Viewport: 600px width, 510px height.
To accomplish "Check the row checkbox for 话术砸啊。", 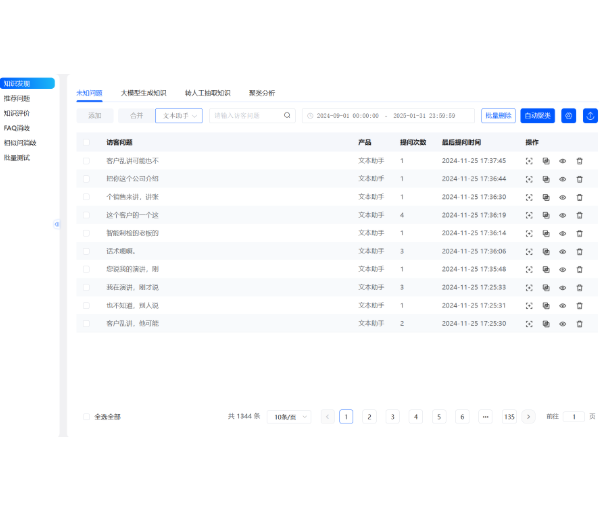I will tap(86, 251).
